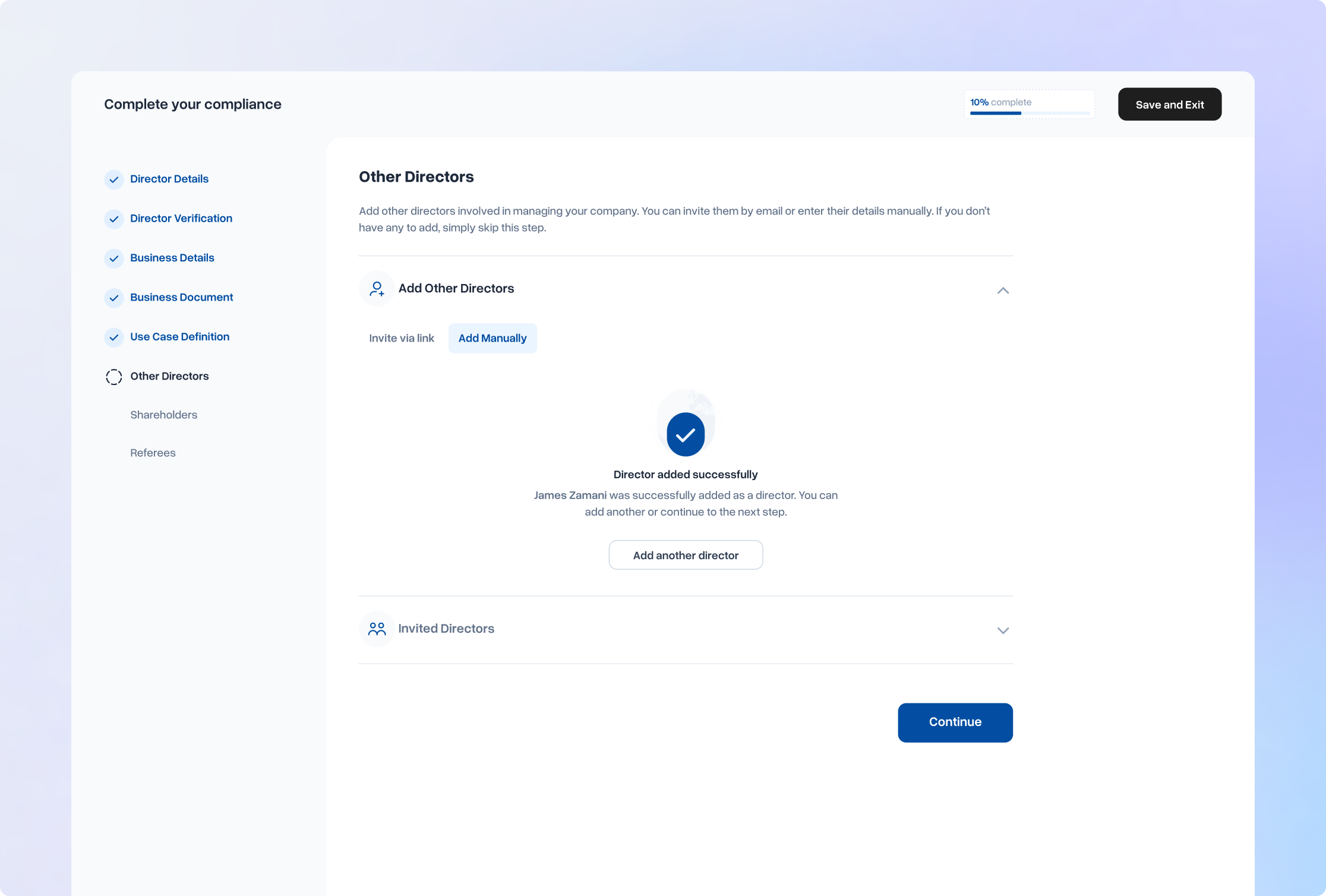The height and width of the screenshot is (896, 1326).
Task: Click the blue success checkmark circle
Action: (686, 434)
